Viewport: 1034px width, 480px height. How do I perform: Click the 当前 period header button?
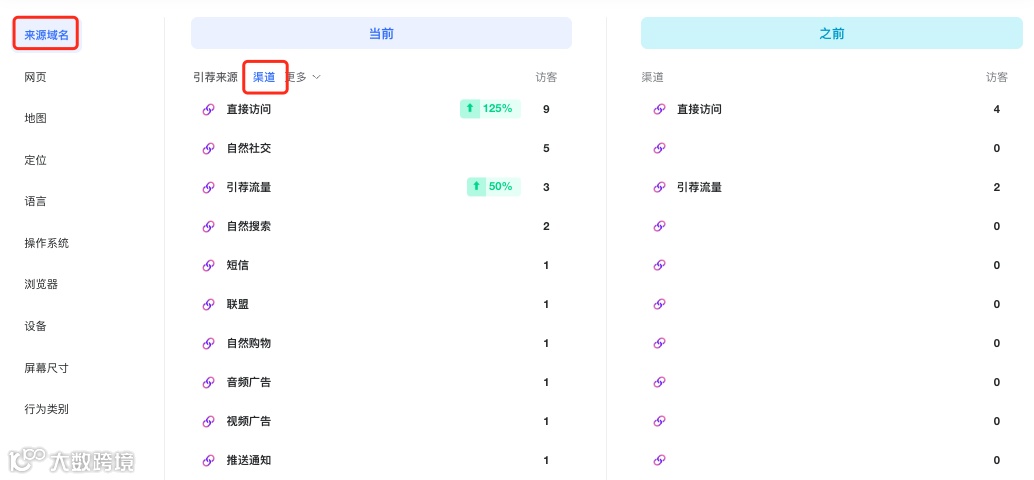[381, 33]
